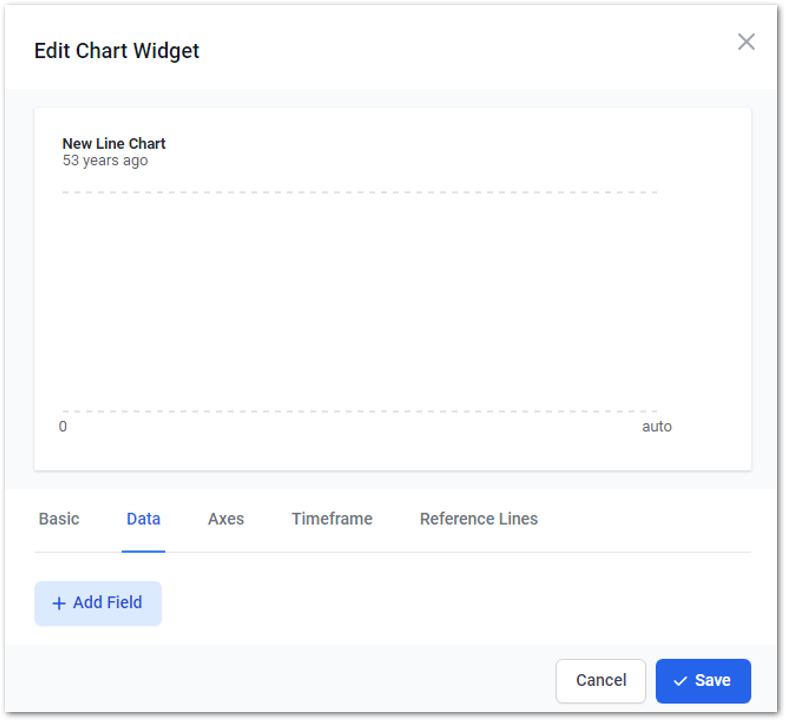Open the Reference Lines tab
The width and height of the screenshot is (786, 721).
coord(478,519)
